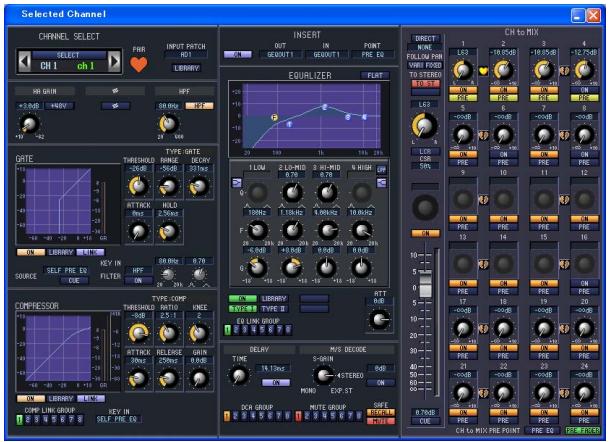Select high shelving icon beside 4 HIGH
The width and height of the screenshot is (609, 442).
[381, 182]
